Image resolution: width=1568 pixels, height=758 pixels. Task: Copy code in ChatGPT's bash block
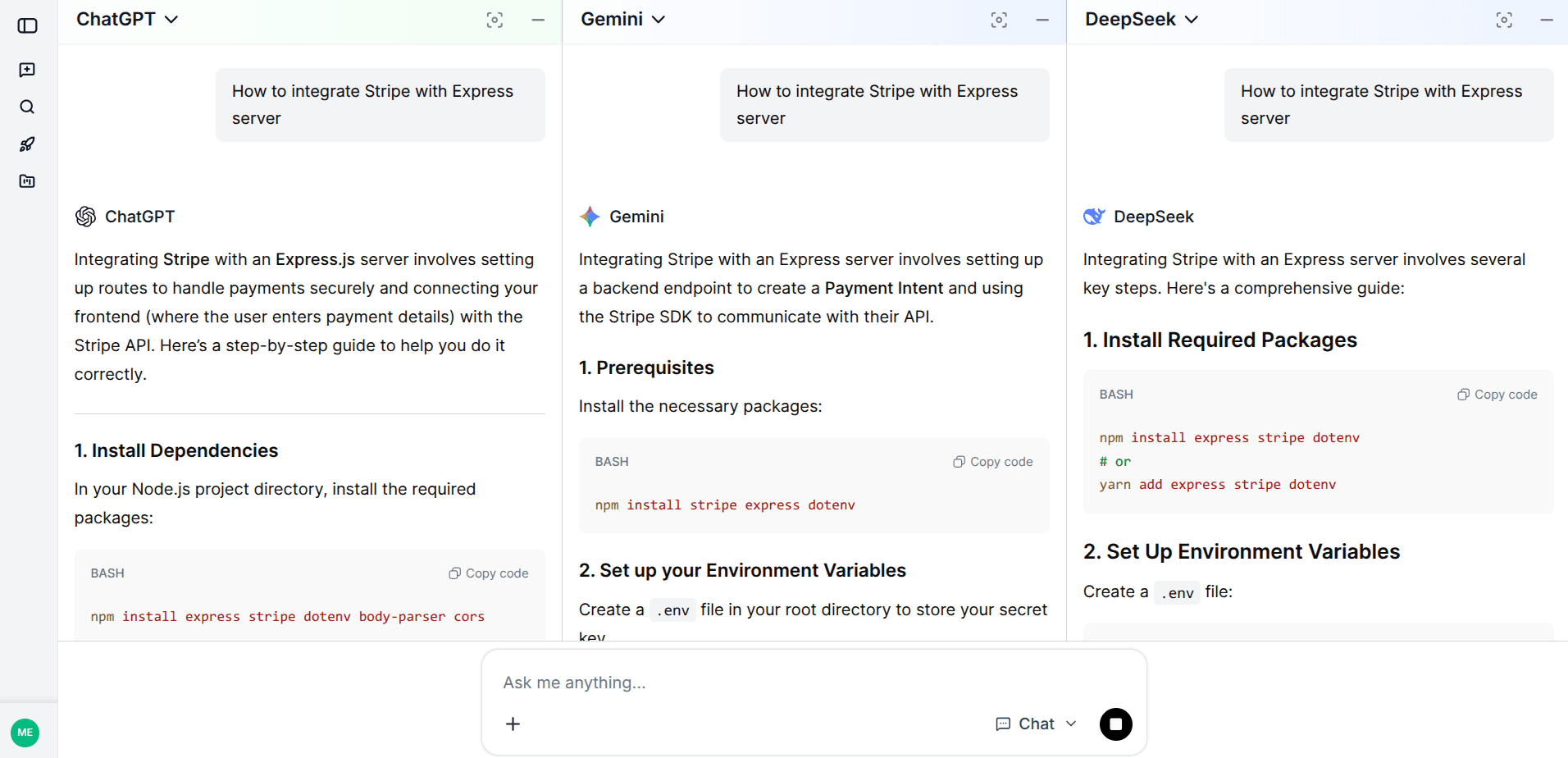[489, 573]
